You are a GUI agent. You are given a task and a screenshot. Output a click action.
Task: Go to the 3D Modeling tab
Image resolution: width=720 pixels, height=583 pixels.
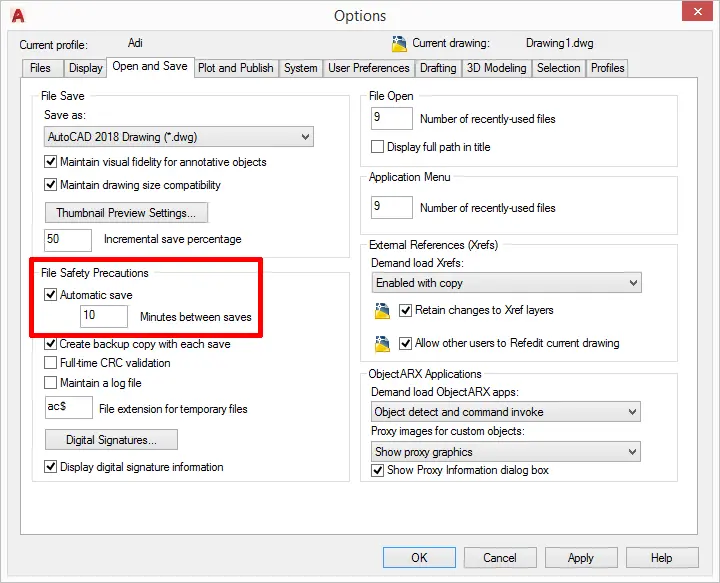[x=496, y=68]
